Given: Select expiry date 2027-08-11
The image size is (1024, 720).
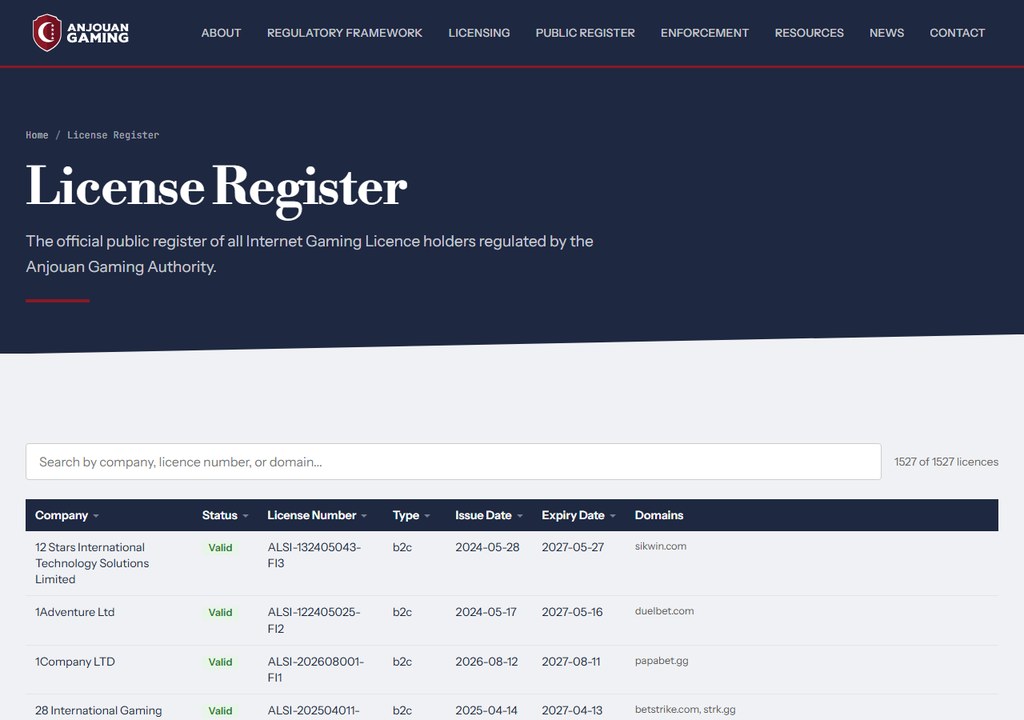Looking at the screenshot, I should 571,662.
